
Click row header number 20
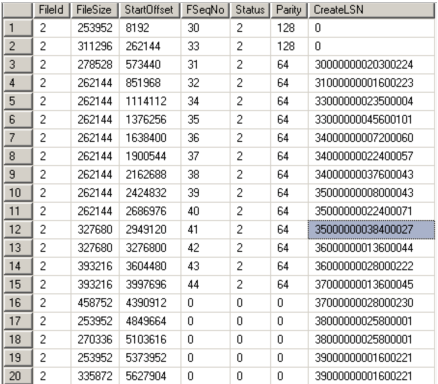(x=18, y=376)
